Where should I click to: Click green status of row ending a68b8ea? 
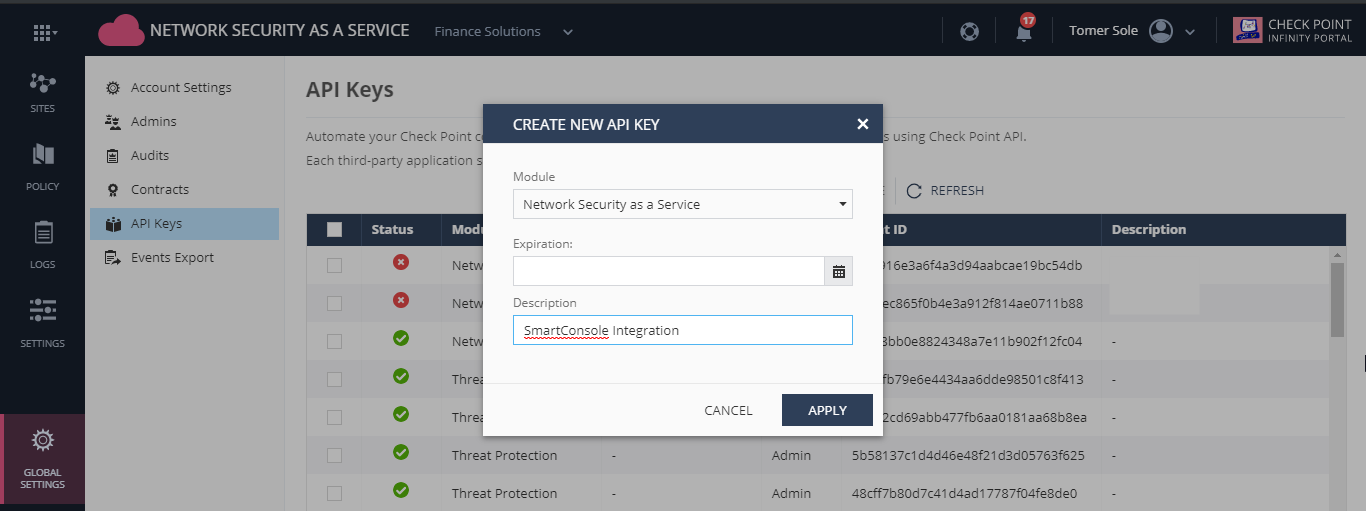401,414
